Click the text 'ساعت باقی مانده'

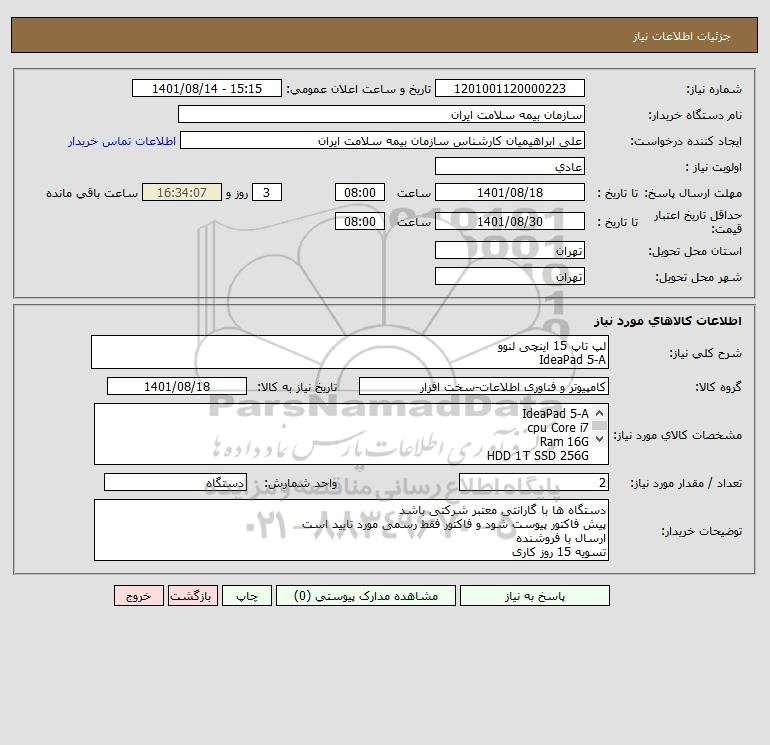click(92, 193)
